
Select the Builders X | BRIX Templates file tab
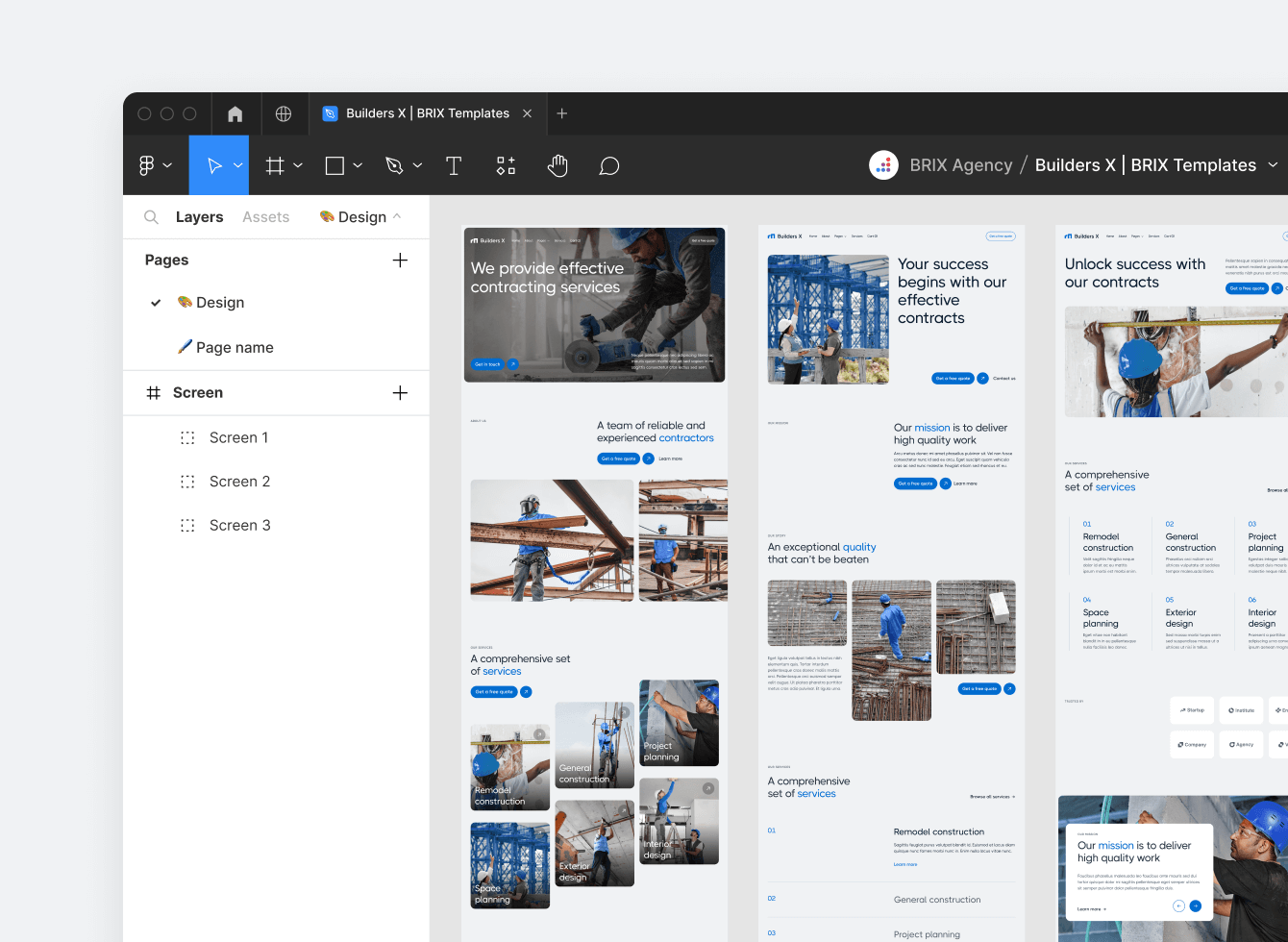419,112
